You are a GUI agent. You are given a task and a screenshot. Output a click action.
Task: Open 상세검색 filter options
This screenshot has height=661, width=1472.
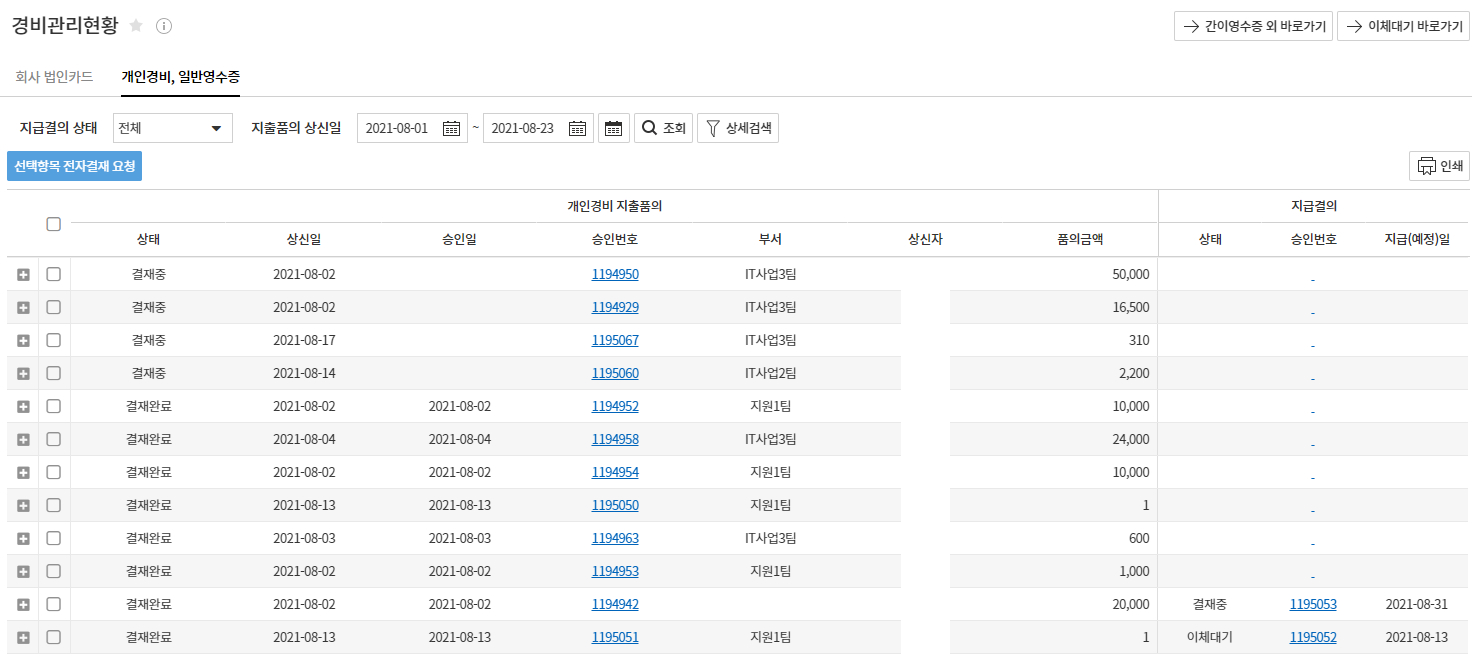pos(738,128)
